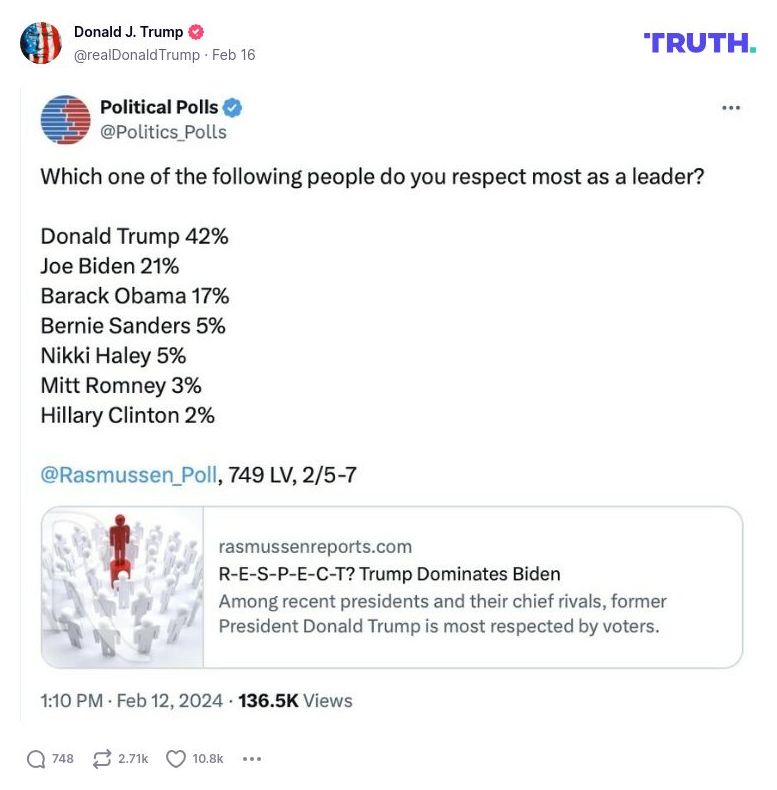Click the rasmussenreports.com link preview thumbnail
Screen dimensions: 777x790
[122, 587]
